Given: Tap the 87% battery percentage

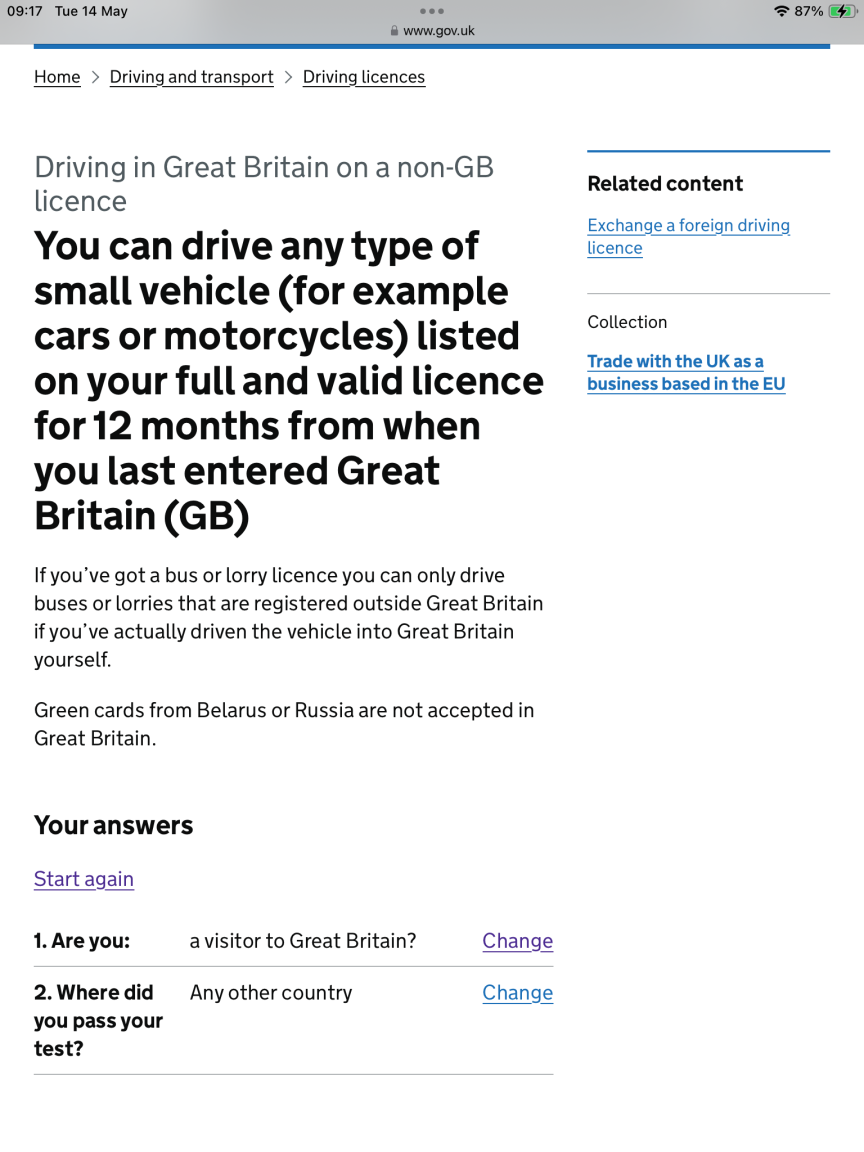Looking at the screenshot, I should [808, 11].
